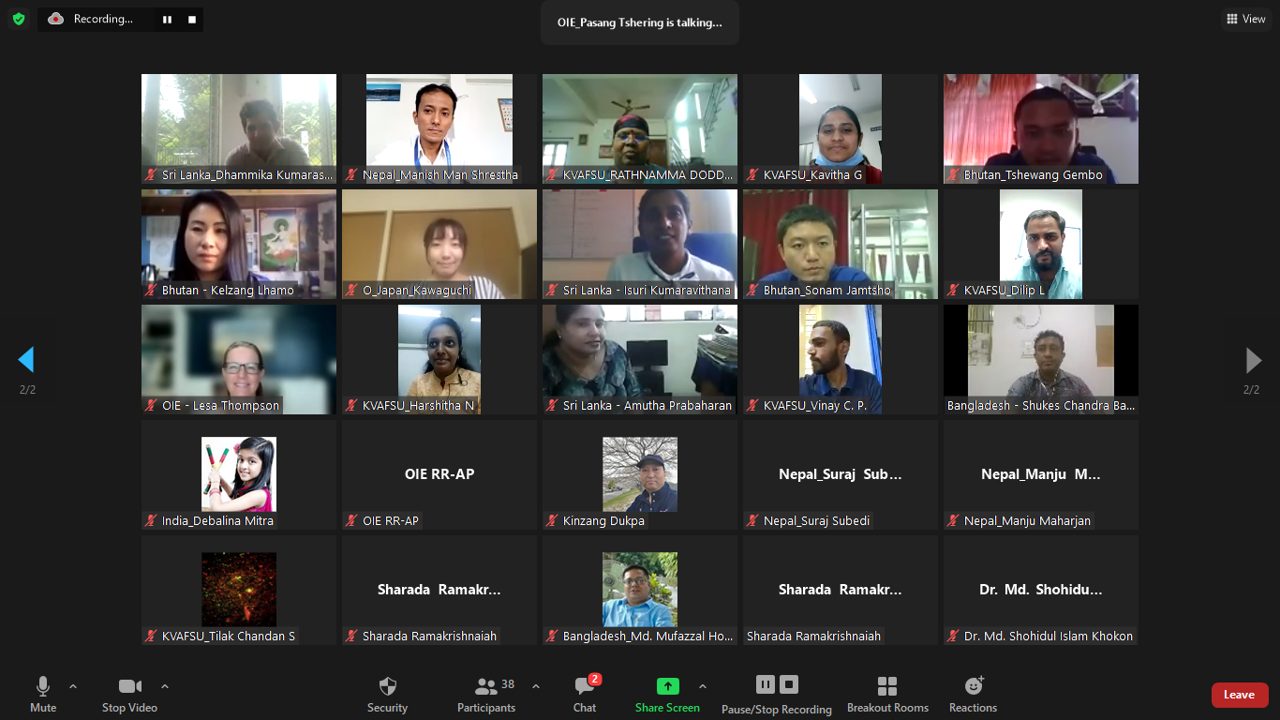This screenshot has height=720, width=1280.
Task: Expand Share Screen options arrow
Action: [702, 686]
